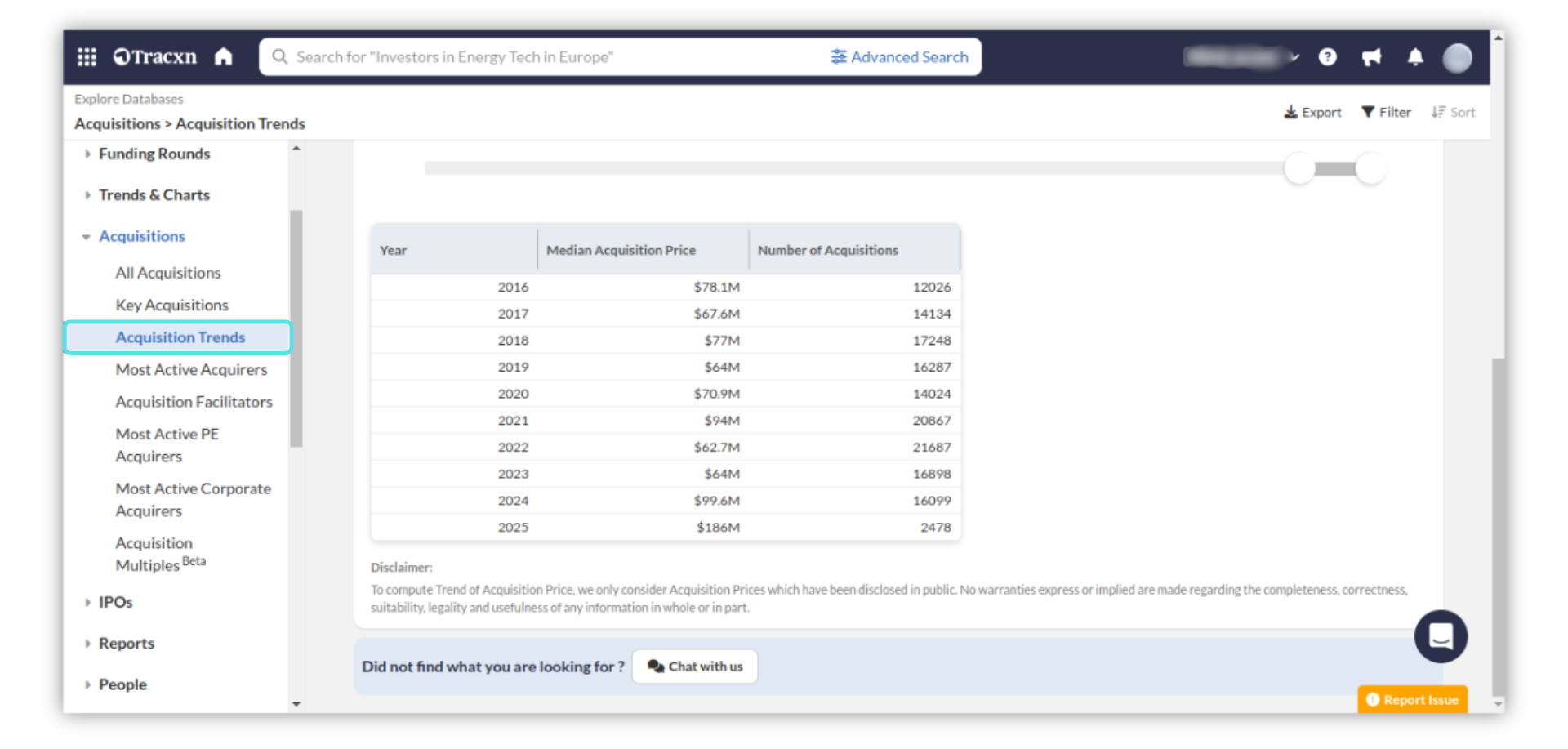Click the right handle of range slider
Viewport: 1568px width, 749px height.
point(1370,168)
